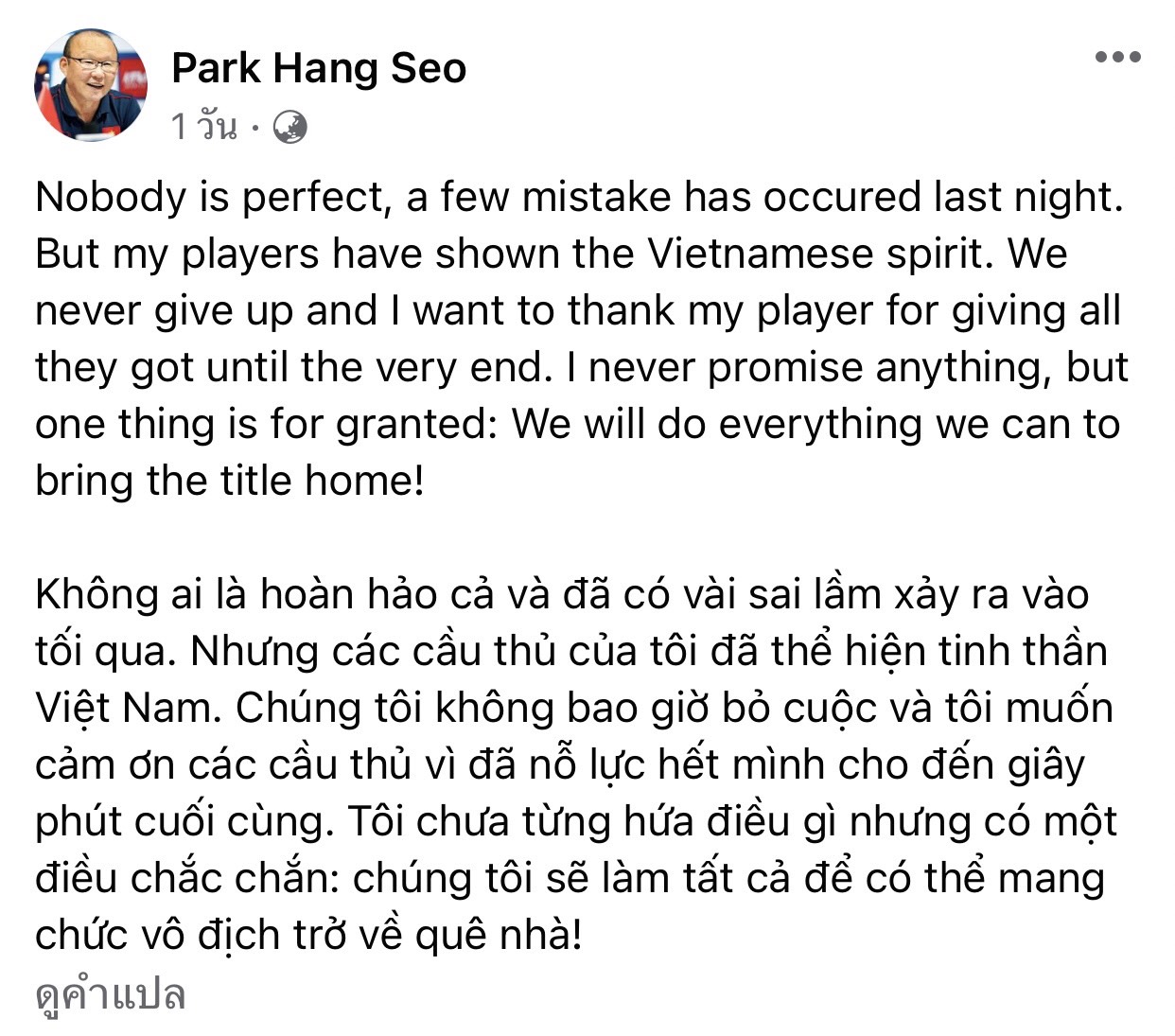Click the line starting 'điều chắc chắn: chúng tôi'
Screen dimensions: 1175x1036
pyautogui.click(x=570, y=878)
